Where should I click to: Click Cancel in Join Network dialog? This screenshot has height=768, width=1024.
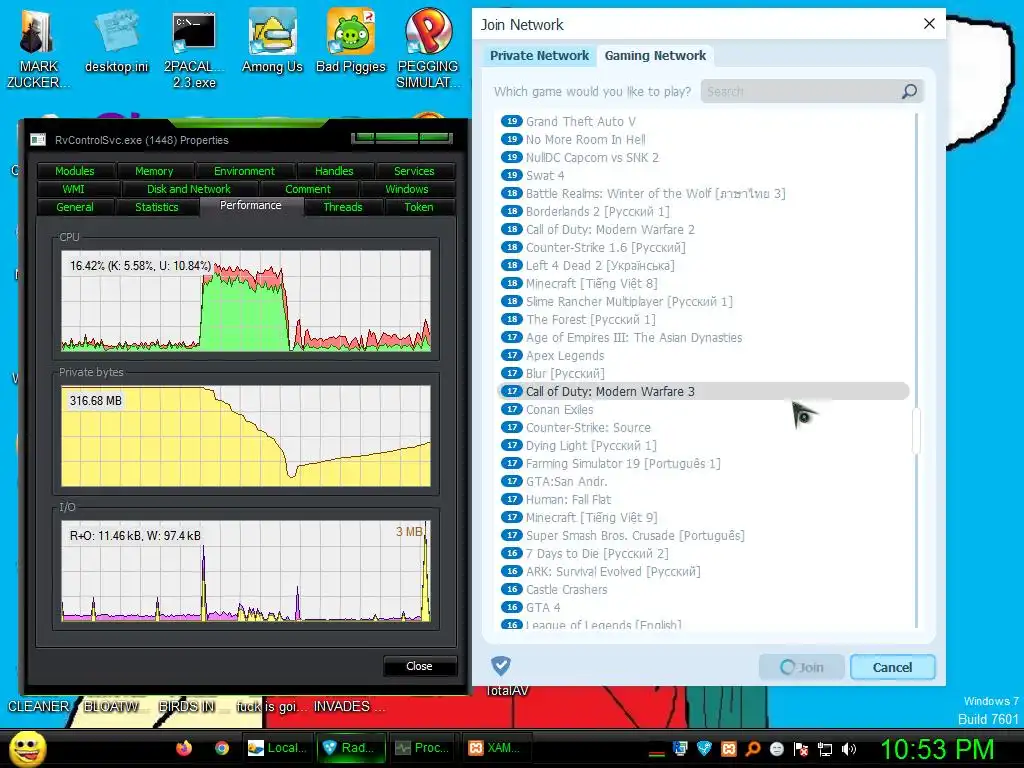click(893, 667)
